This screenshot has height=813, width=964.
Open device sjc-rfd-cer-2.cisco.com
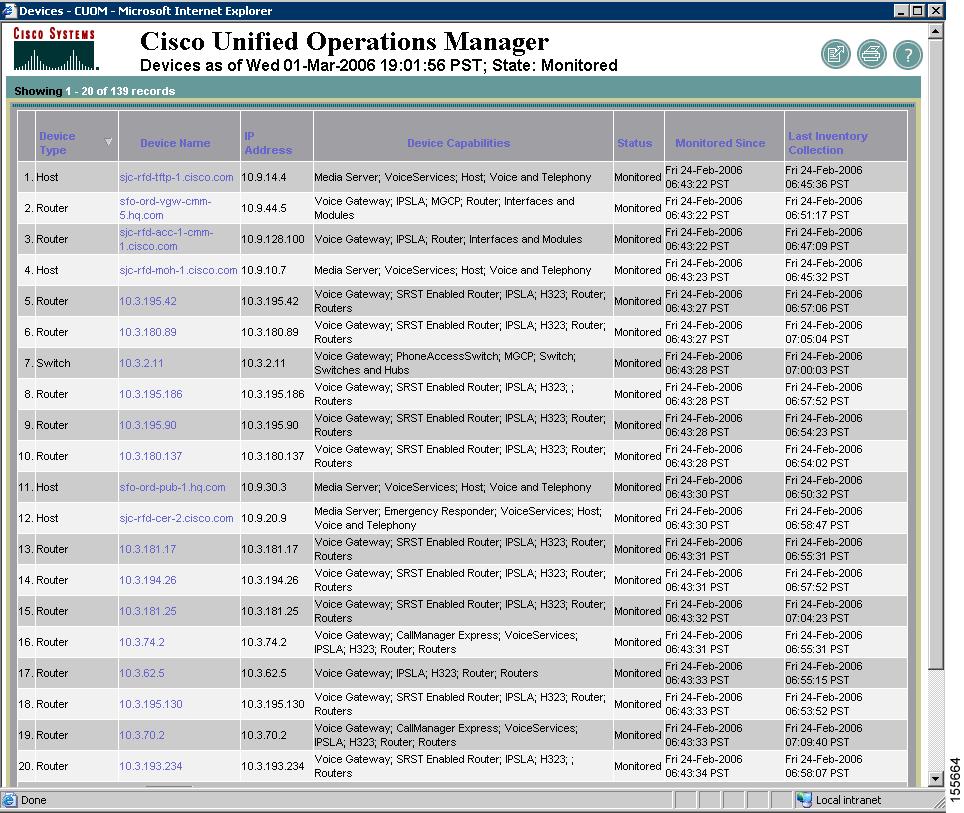tap(176, 518)
